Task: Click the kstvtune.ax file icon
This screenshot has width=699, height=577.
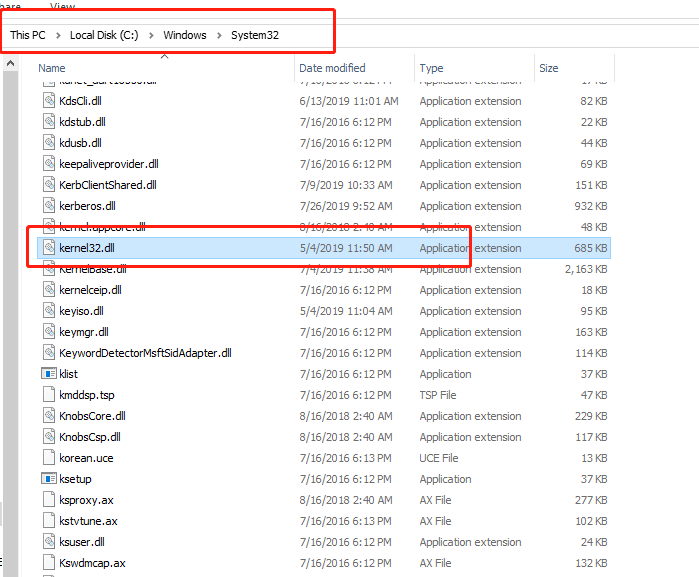Action: click(49, 520)
